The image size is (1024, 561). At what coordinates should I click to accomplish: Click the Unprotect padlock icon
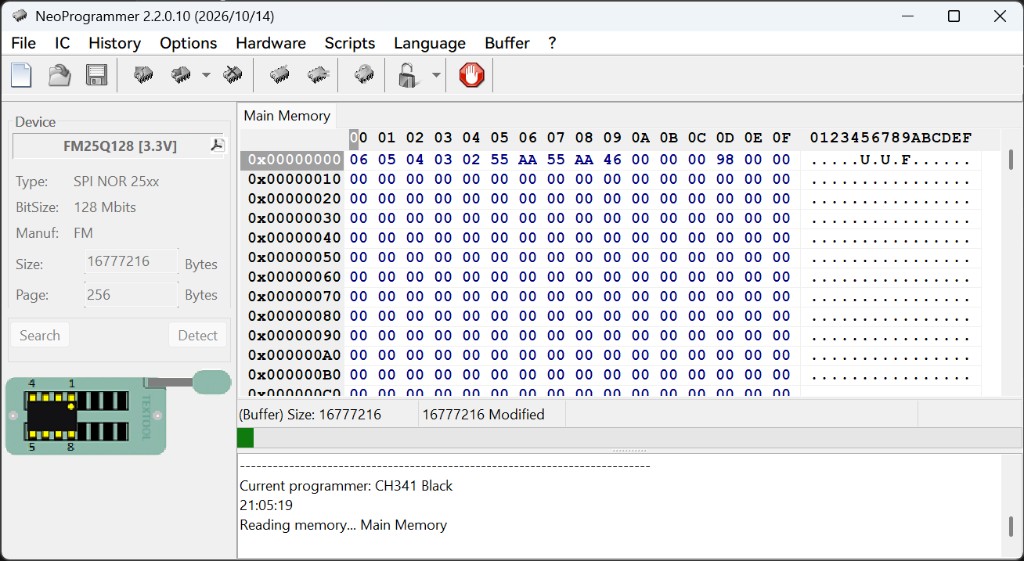click(x=408, y=75)
